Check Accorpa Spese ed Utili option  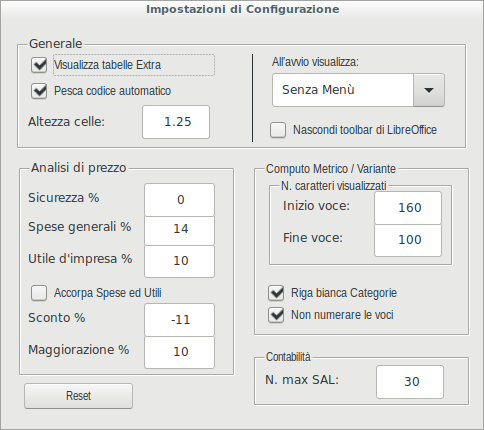click(39, 293)
